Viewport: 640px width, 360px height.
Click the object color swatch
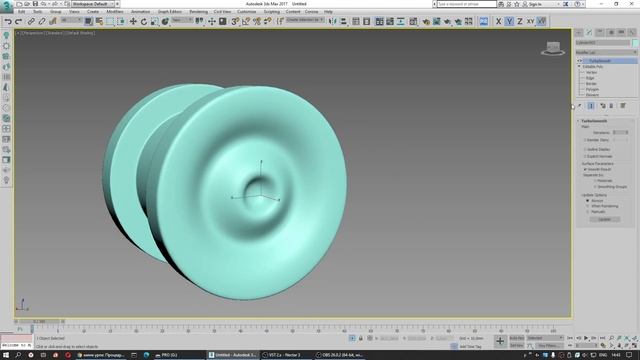pyautogui.click(x=635, y=43)
